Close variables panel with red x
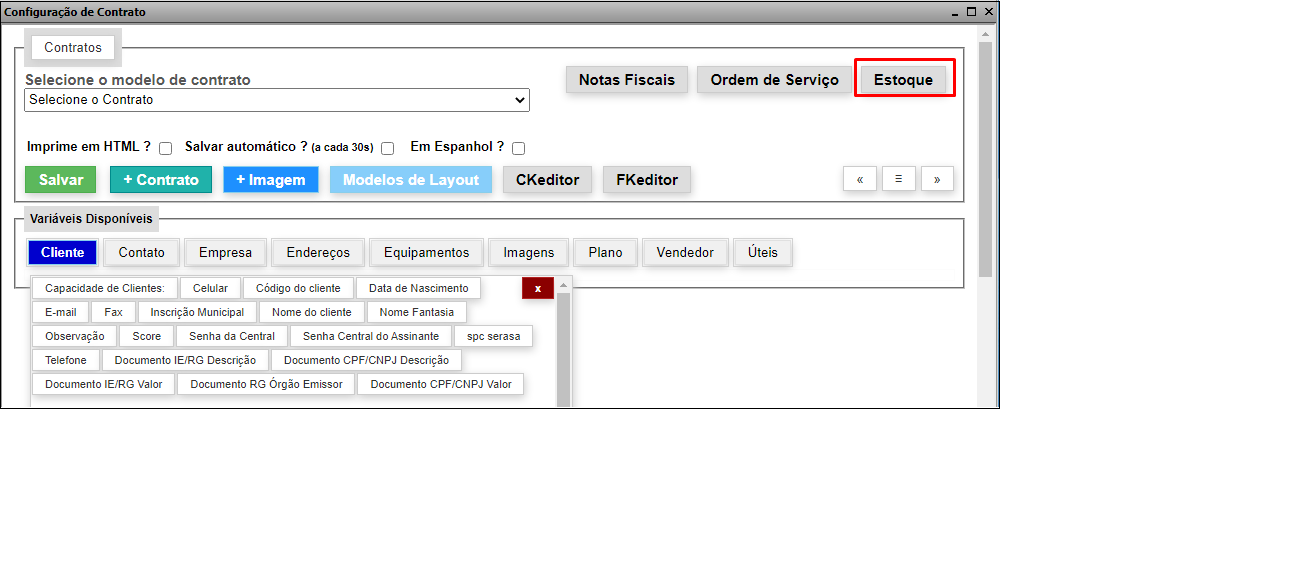The height and width of the screenshot is (575, 1295). (x=538, y=288)
